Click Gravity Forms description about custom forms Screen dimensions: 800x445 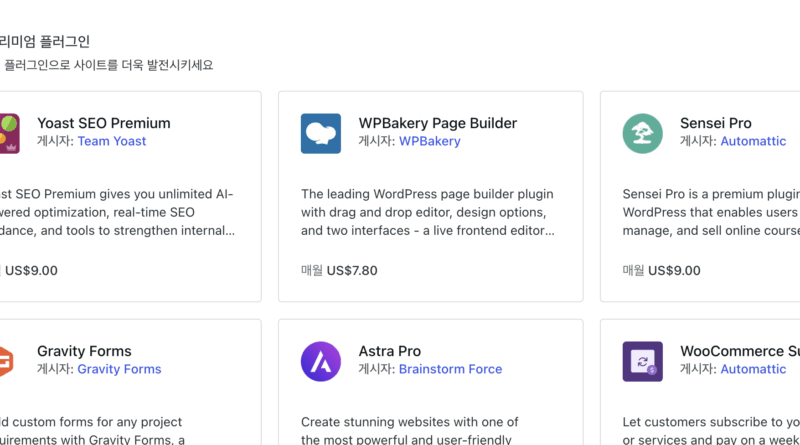(x=92, y=431)
